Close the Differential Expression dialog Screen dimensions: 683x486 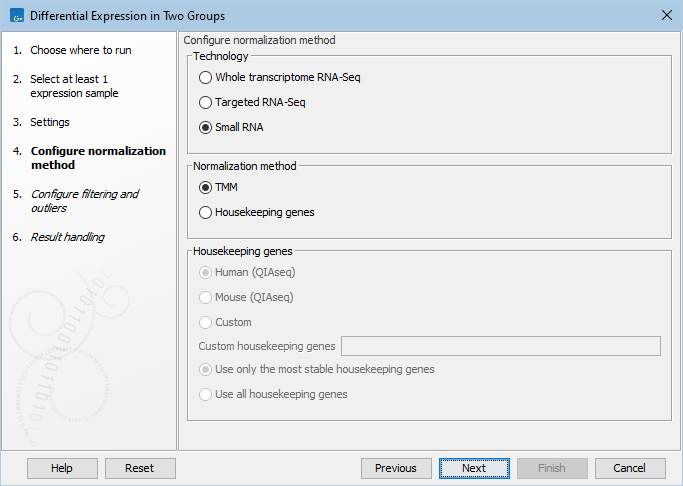(666, 15)
